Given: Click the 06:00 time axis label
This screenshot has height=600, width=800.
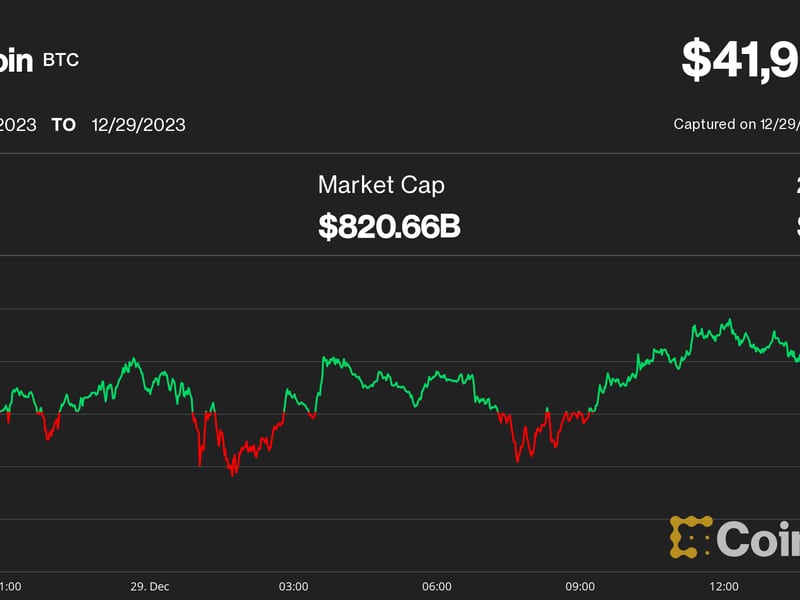Looking at the screenshot, I should (437, 586).
